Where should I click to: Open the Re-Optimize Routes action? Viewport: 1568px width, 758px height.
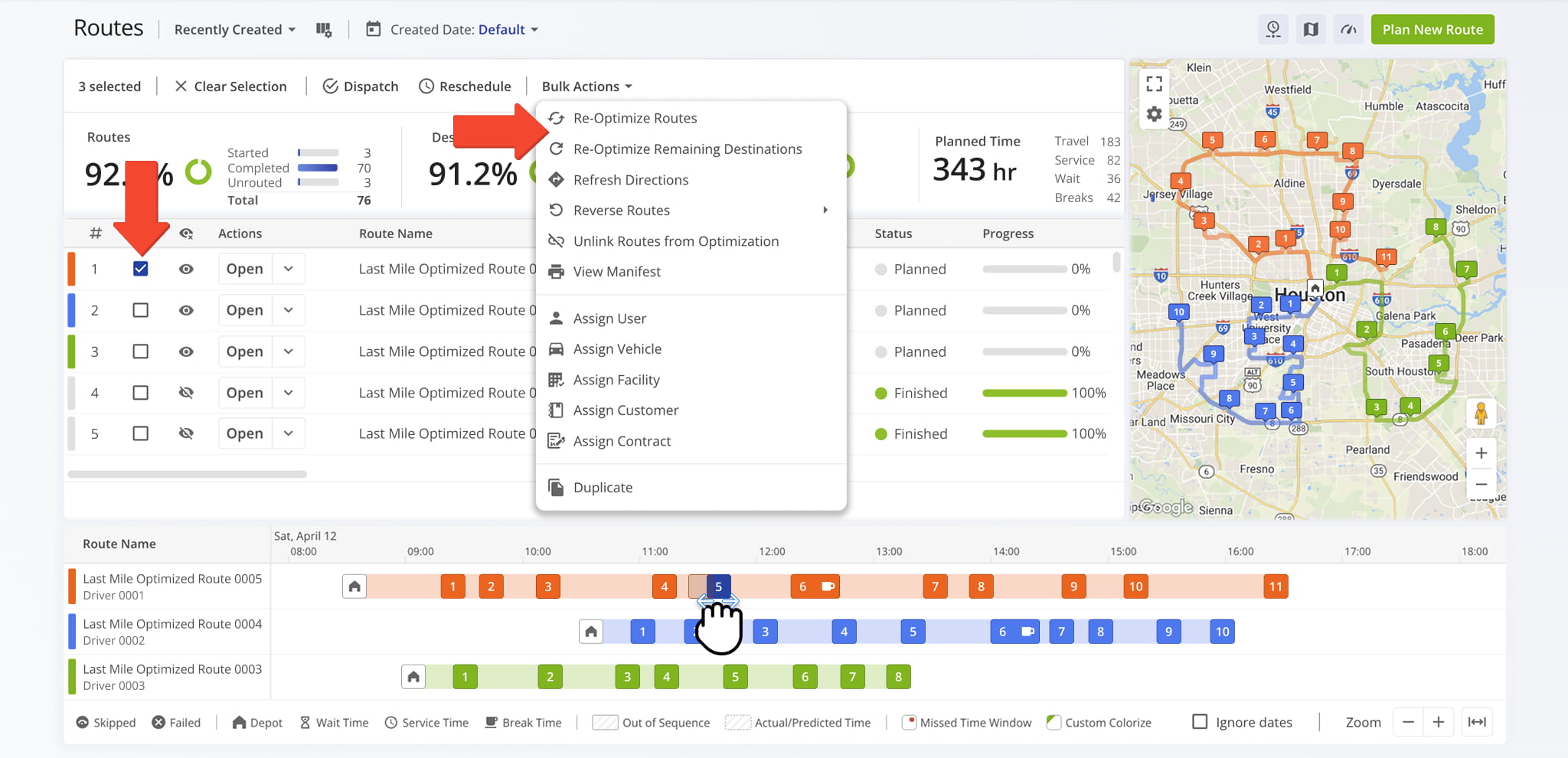coord(635,118)
